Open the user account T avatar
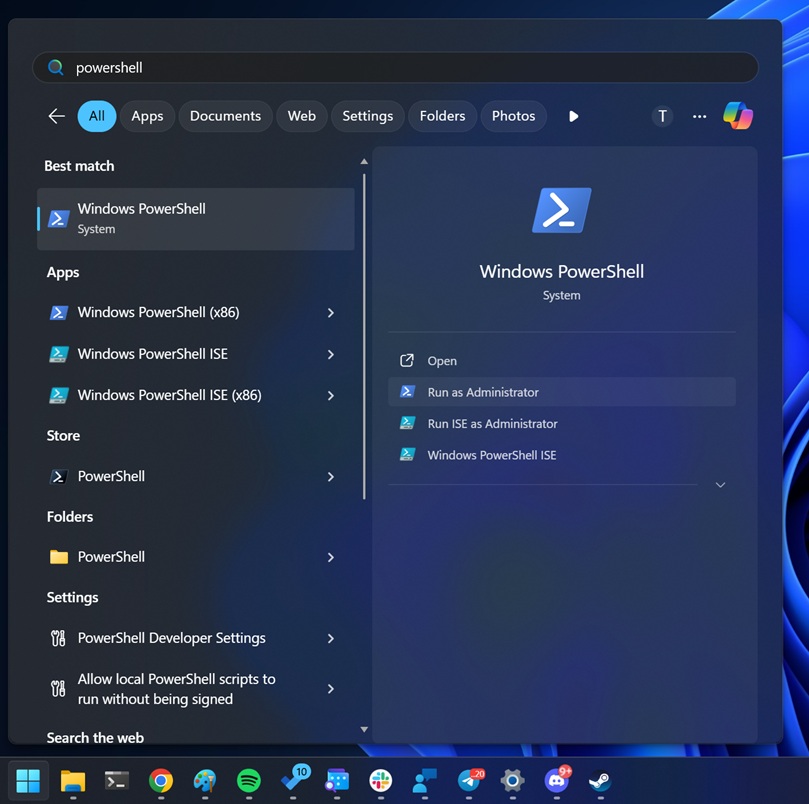This screenshot has height=804, width=809. [x=662, y=116]
